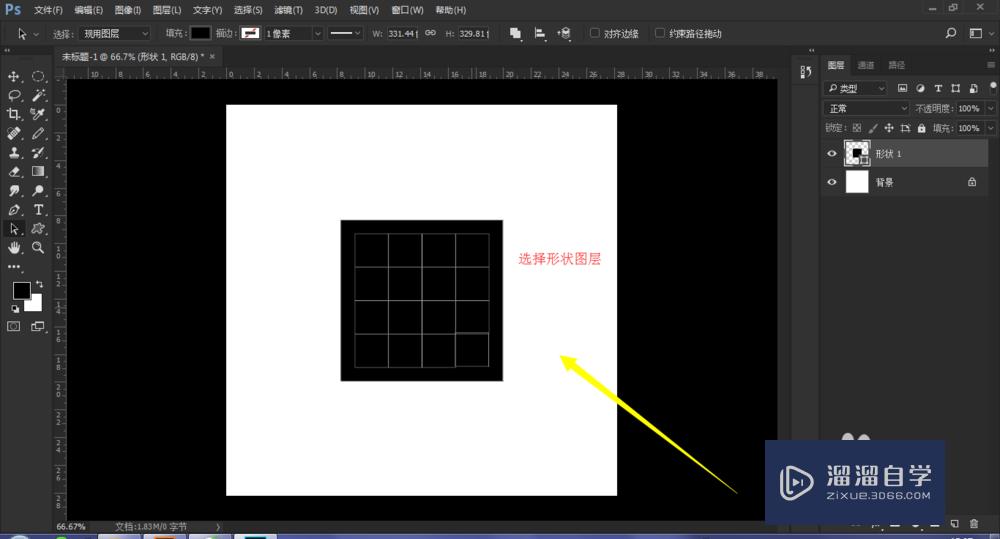Enable the 对齐边缘 checkbox
The height and width of the screenshot is (539, 1000).
click(594, 33)
